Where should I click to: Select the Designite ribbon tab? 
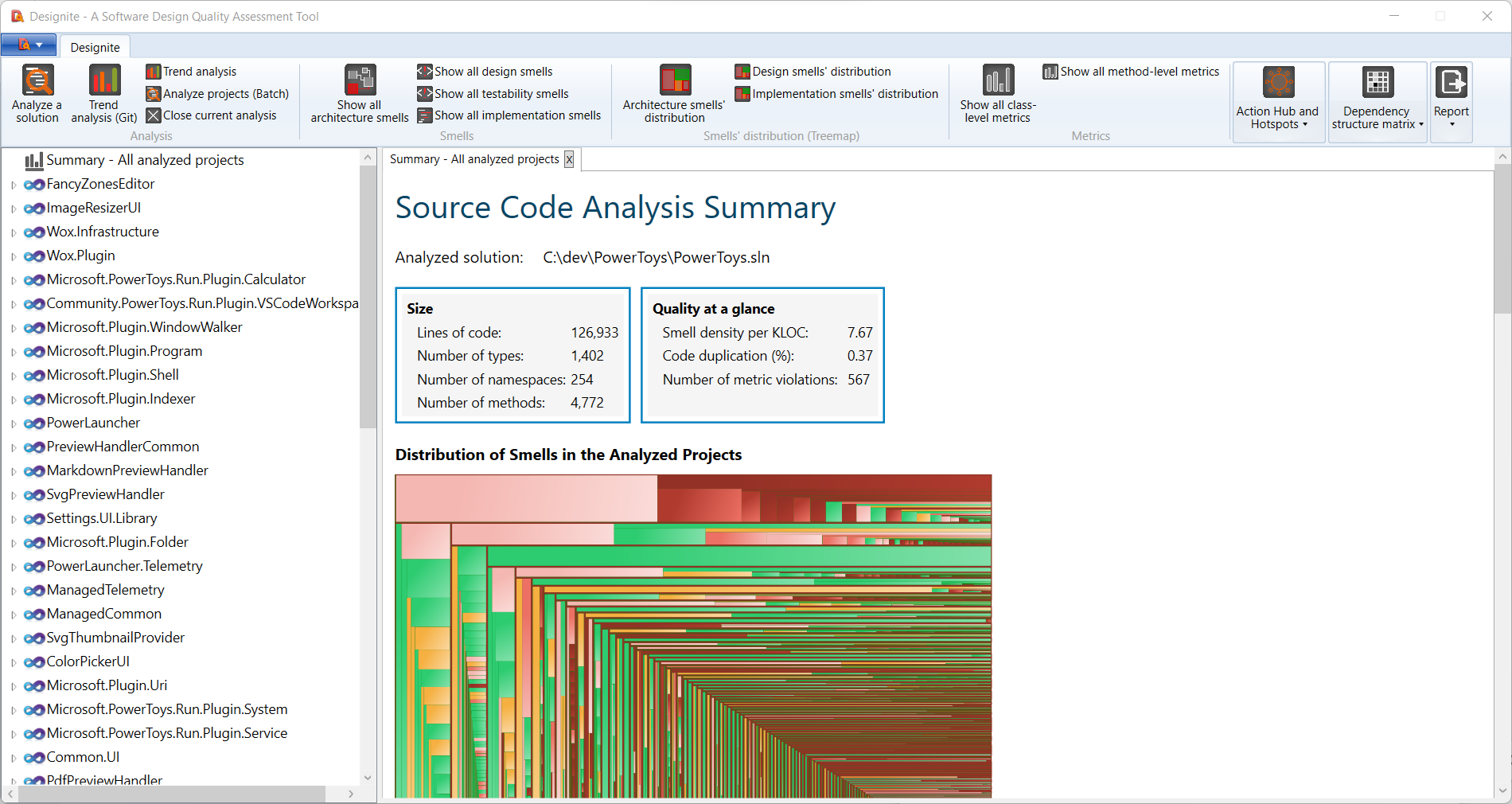pyautogui.click(x=95, y=47)
